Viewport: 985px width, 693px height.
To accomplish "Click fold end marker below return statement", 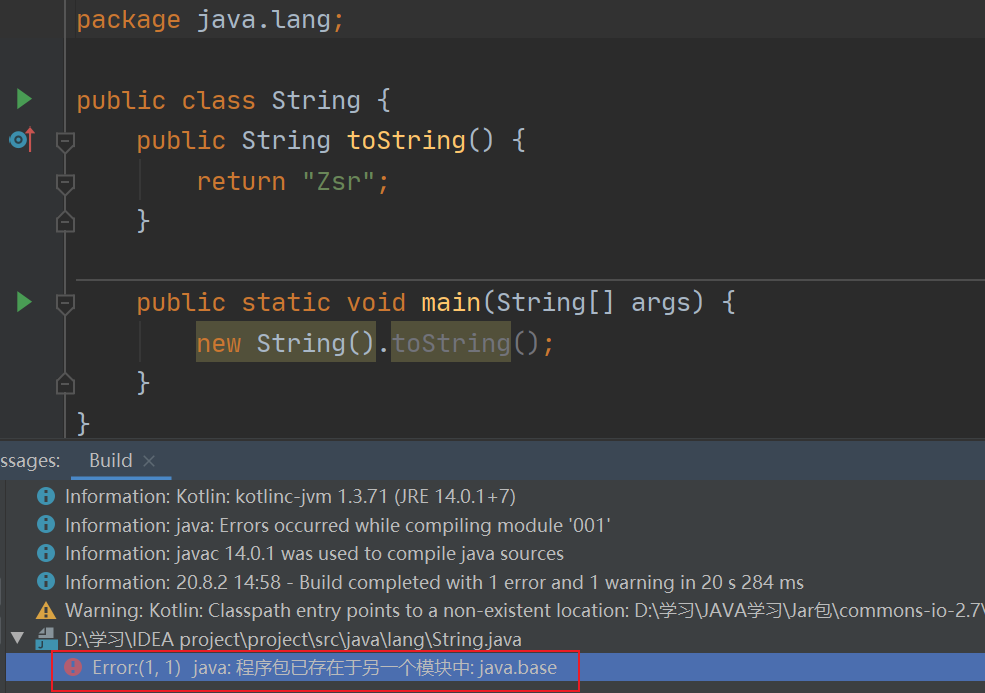I will (x=65, y=222).
